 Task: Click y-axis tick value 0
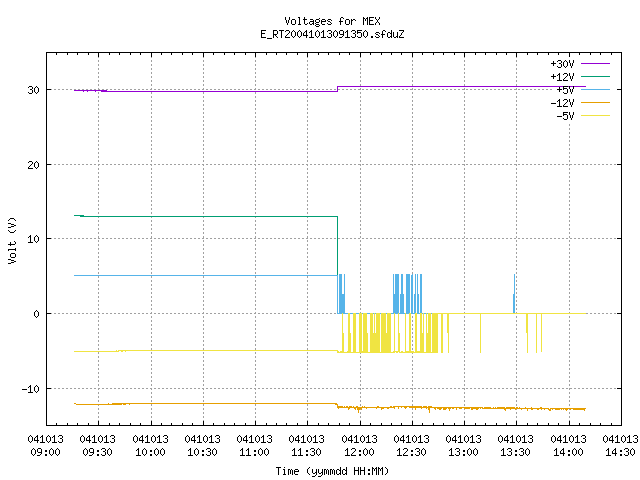37,314
